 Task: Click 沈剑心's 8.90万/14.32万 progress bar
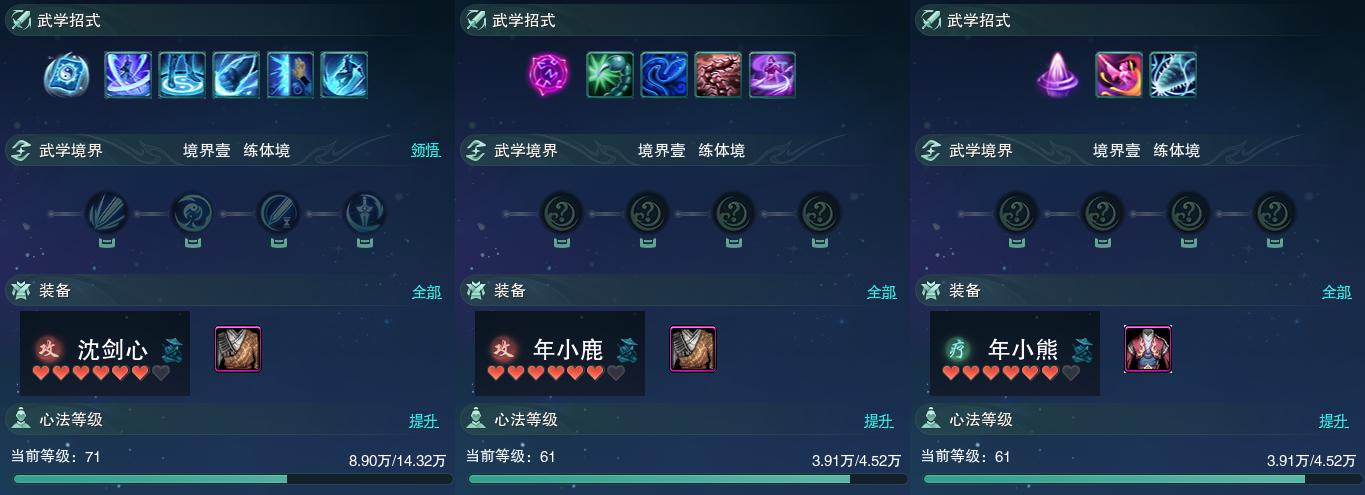[x=231, y=479]
